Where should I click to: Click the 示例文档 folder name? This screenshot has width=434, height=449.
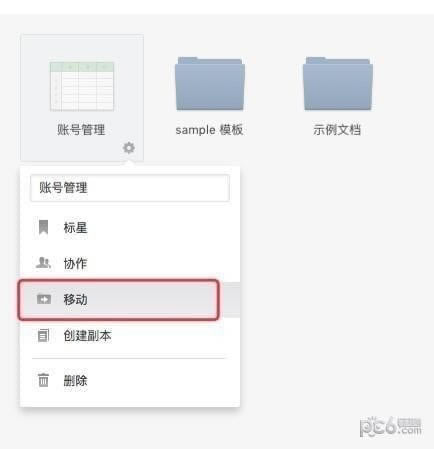click(337, 130)
